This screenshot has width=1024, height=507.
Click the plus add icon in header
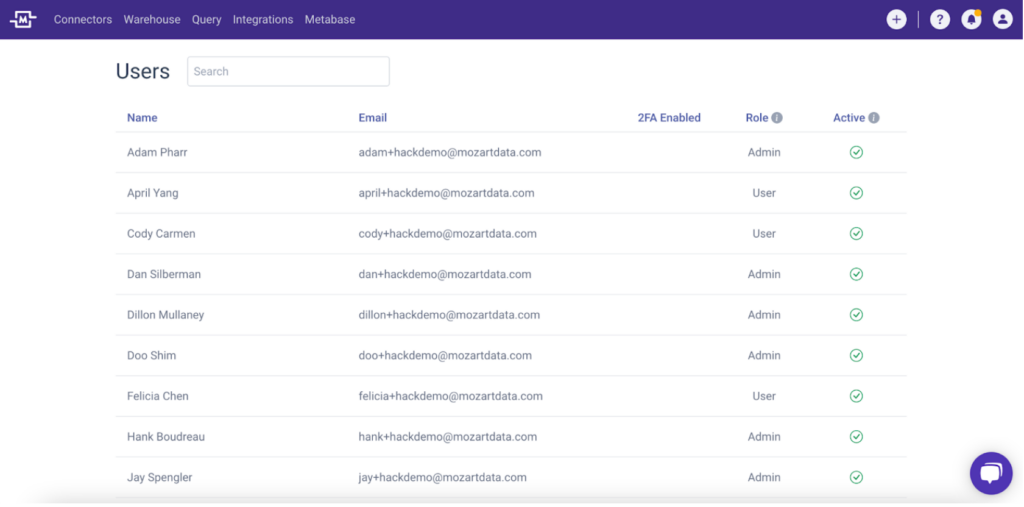tap(896, 20)
